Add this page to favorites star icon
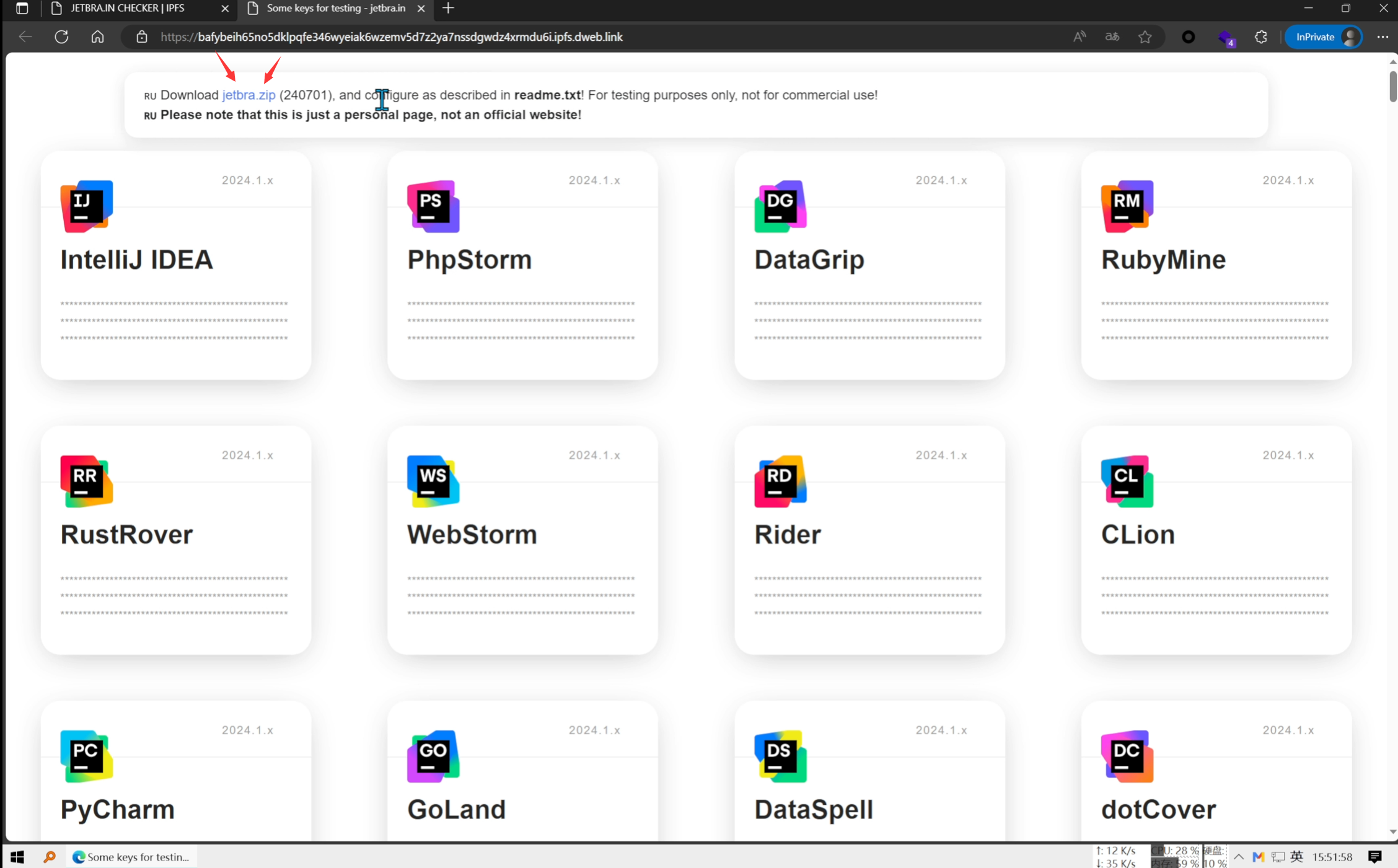Screen dimensions: 1398x868 [x=1145, y=37]
